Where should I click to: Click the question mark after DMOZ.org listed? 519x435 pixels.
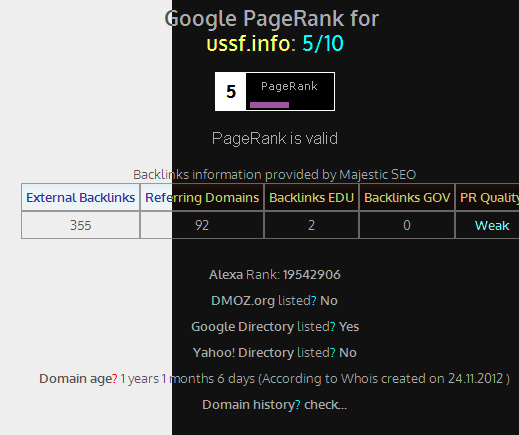click(314, 301)
